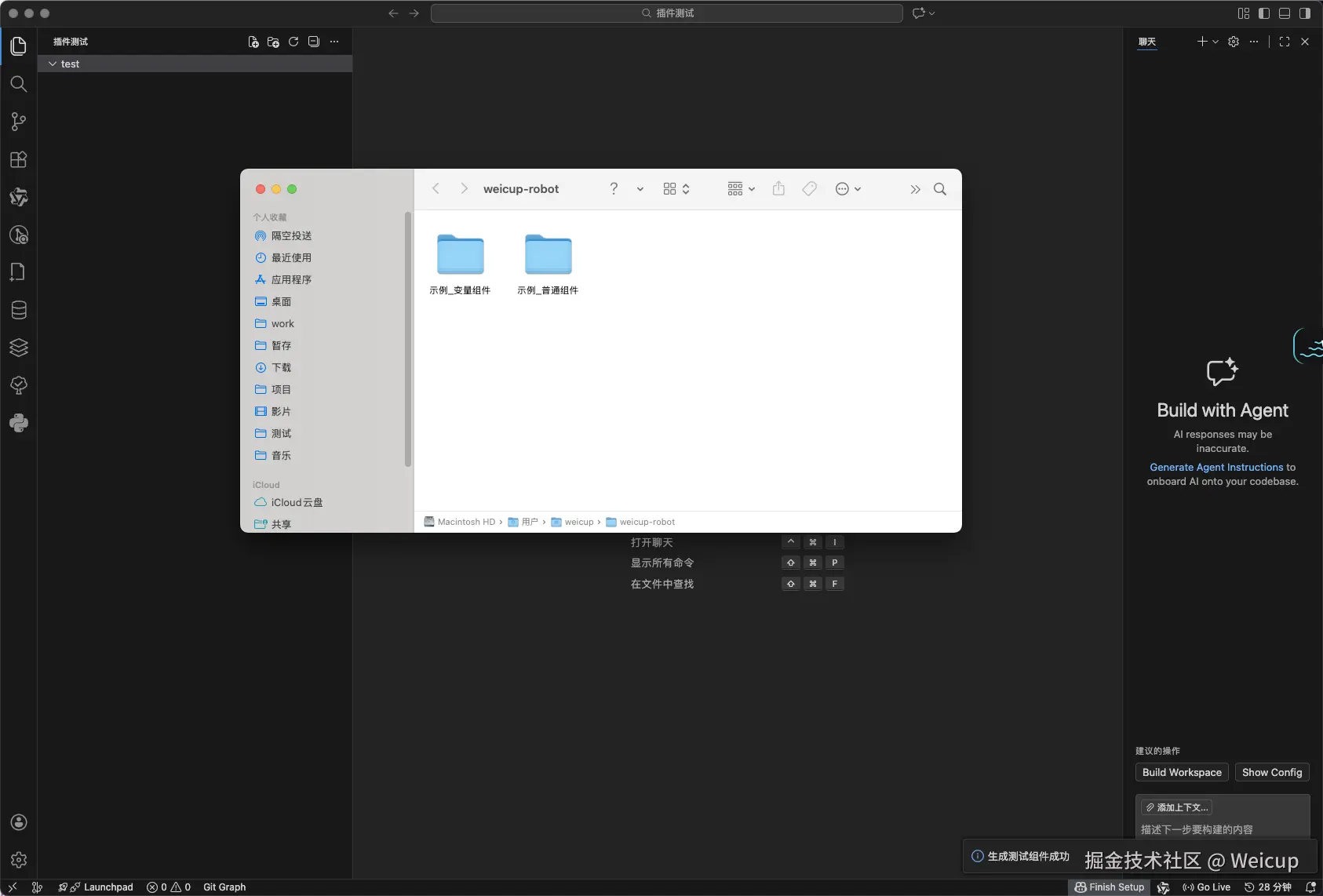Image resolution: width=1323 pixels, height=896 pixels.
Task: Click Finder search magnifier icon
Action: pos(940,189)
